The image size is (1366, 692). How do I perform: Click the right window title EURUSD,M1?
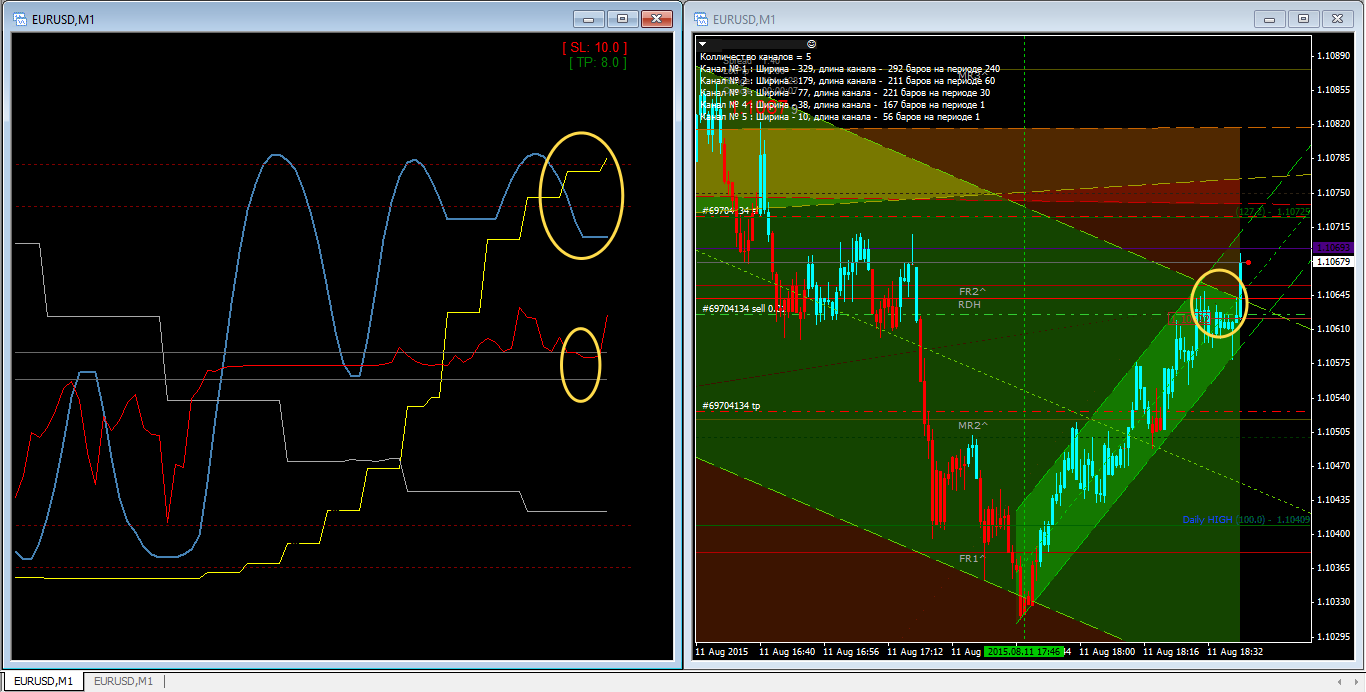point(744,19)
